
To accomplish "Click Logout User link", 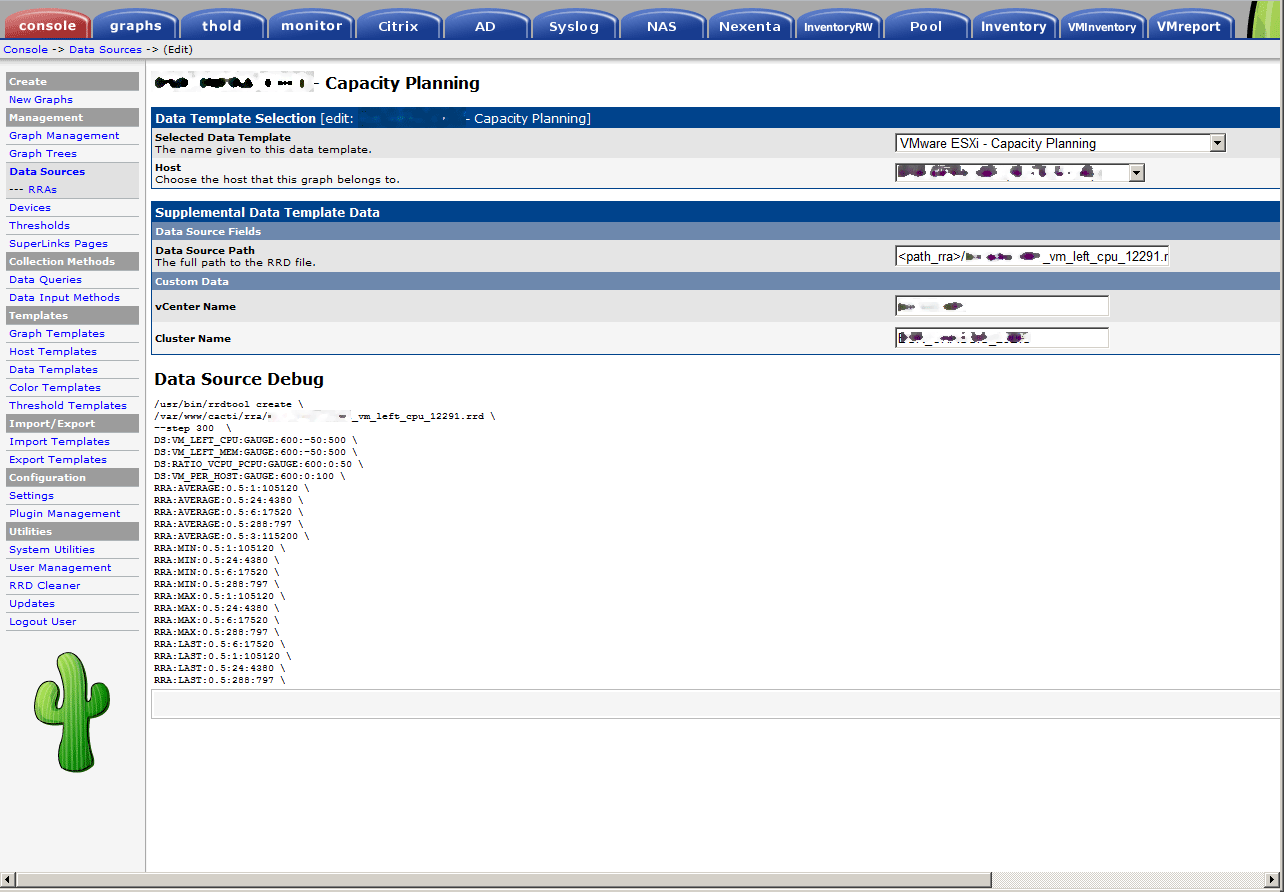I will click(x=43, y=621).
